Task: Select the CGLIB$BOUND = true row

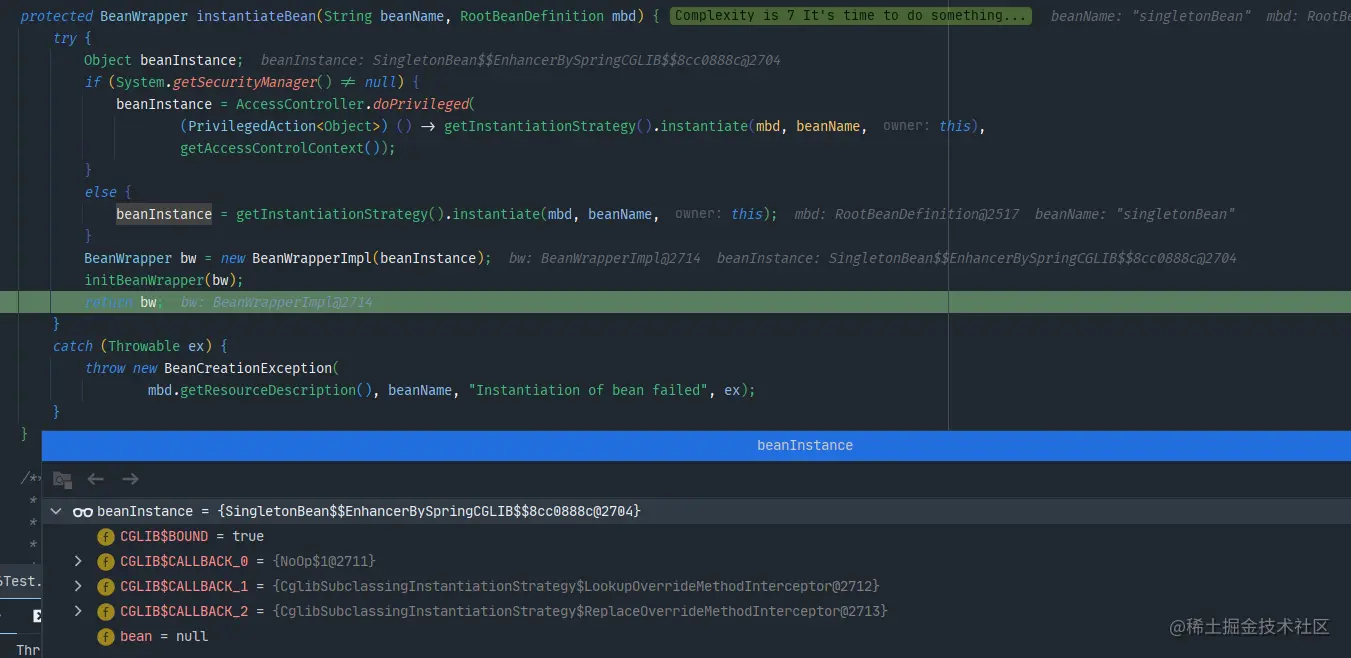Action: tap(696, 537)
